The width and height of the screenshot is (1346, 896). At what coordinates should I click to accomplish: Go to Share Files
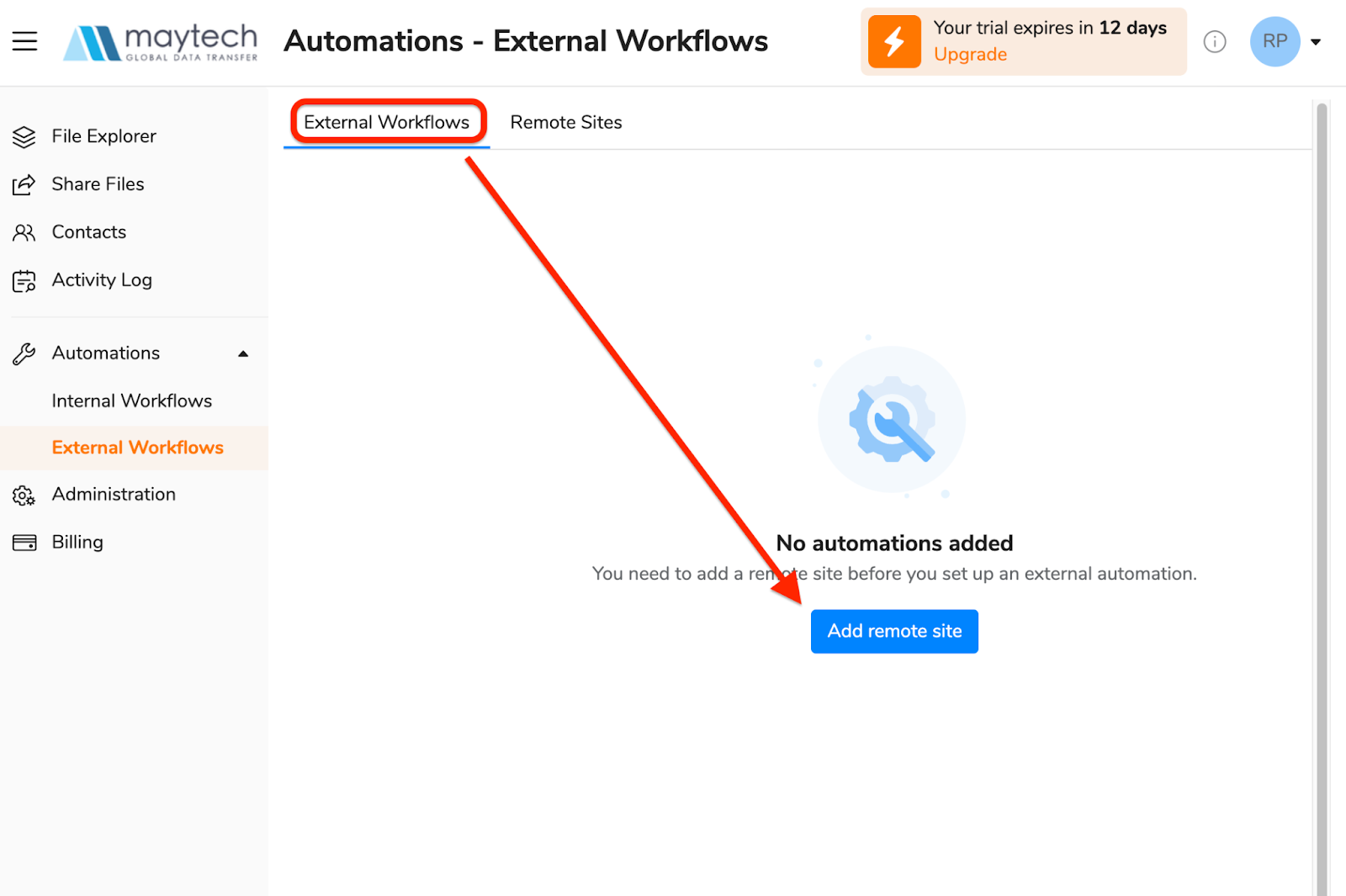coord(98,184)
